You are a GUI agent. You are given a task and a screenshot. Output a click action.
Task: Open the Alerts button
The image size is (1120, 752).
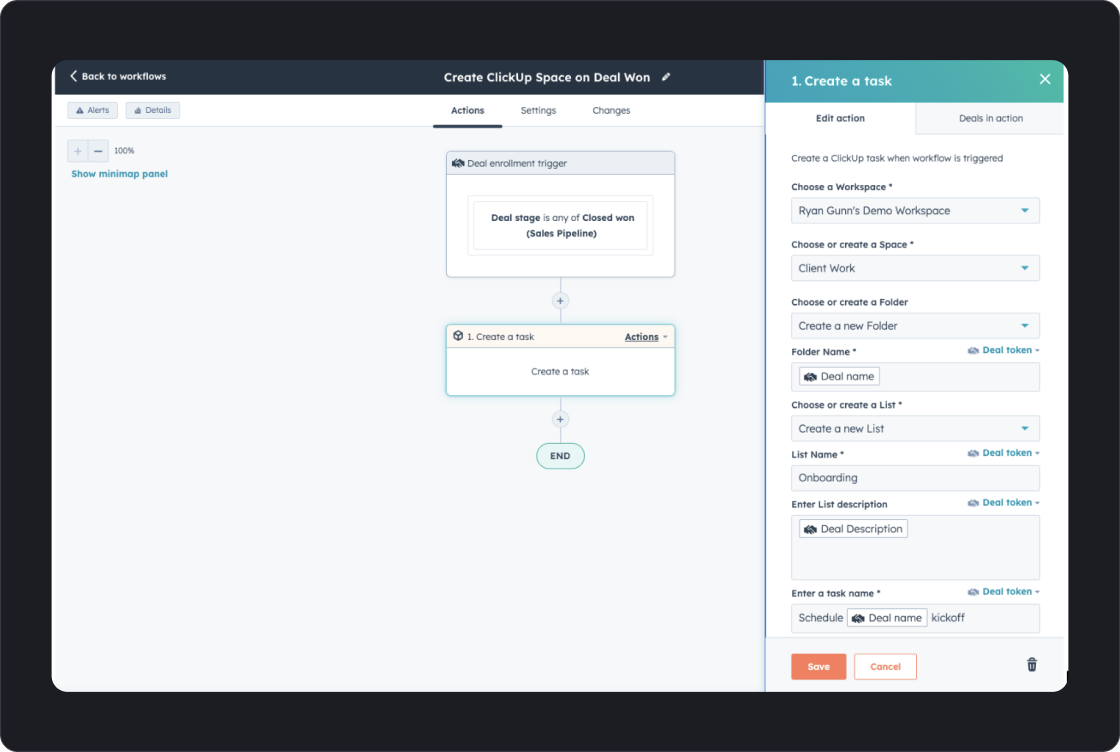tap(93, 110)
